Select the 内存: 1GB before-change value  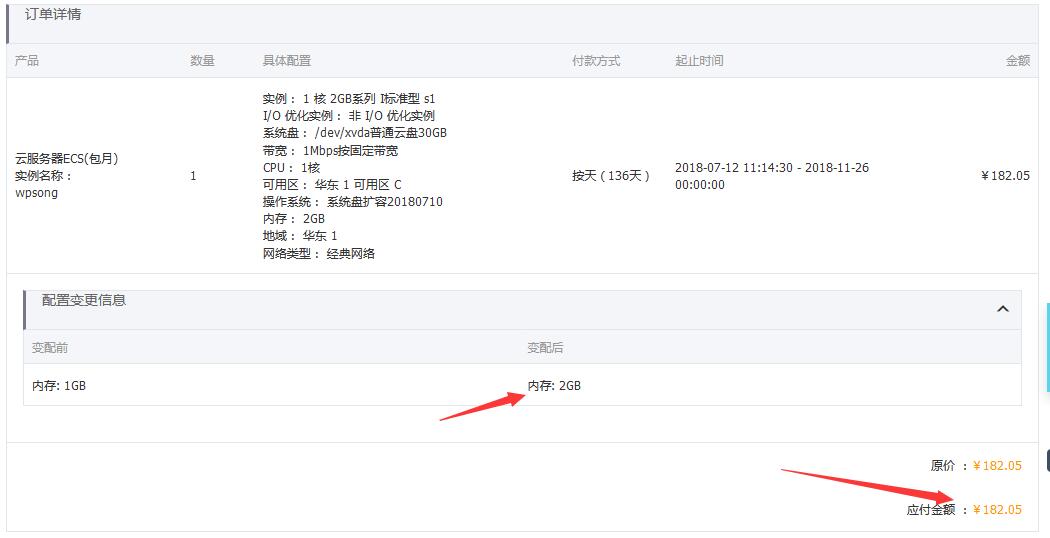point(59,386)
